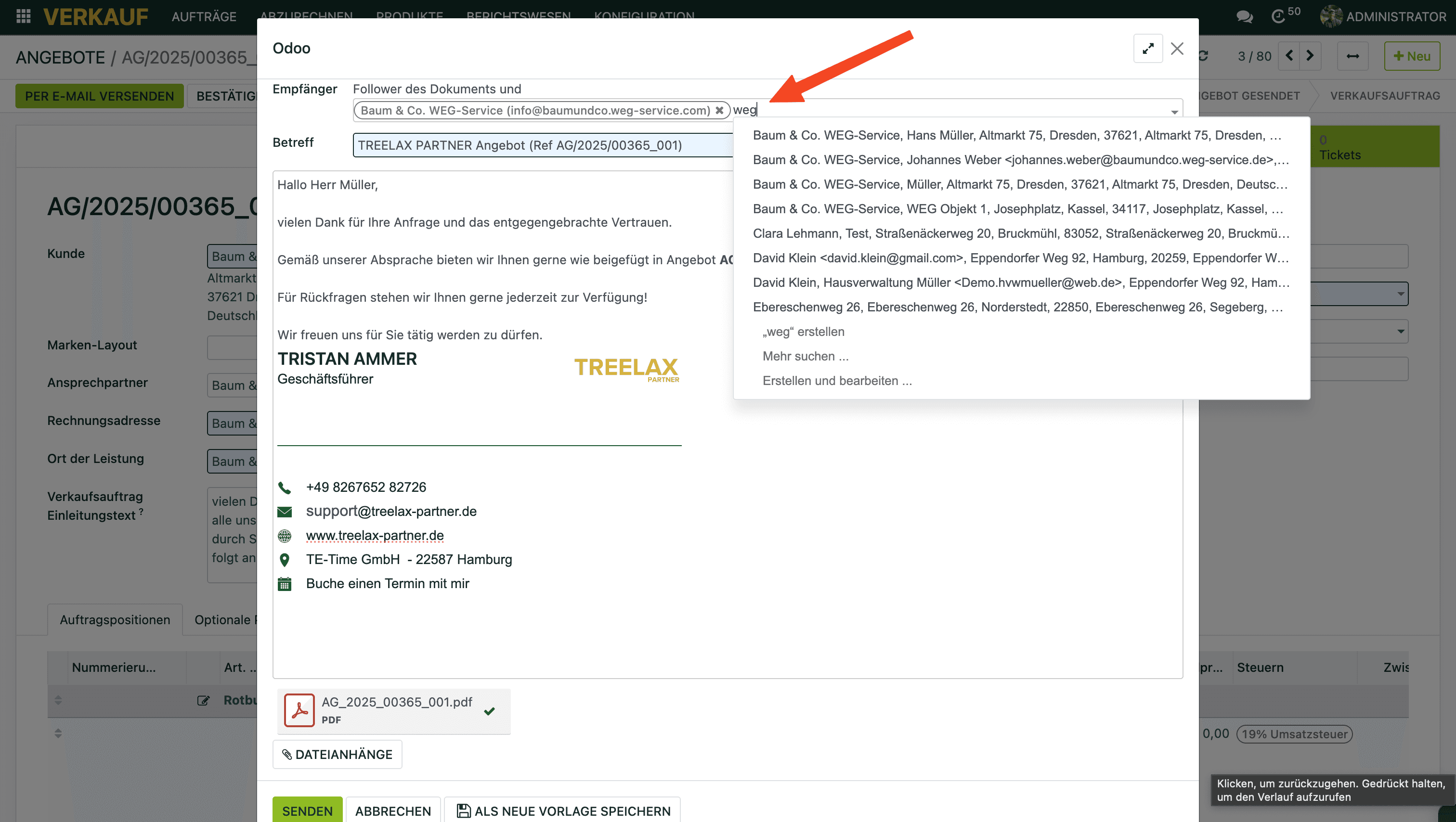Go to the next record arrow
1456x822 pixels.
(x=1310, y=56)
